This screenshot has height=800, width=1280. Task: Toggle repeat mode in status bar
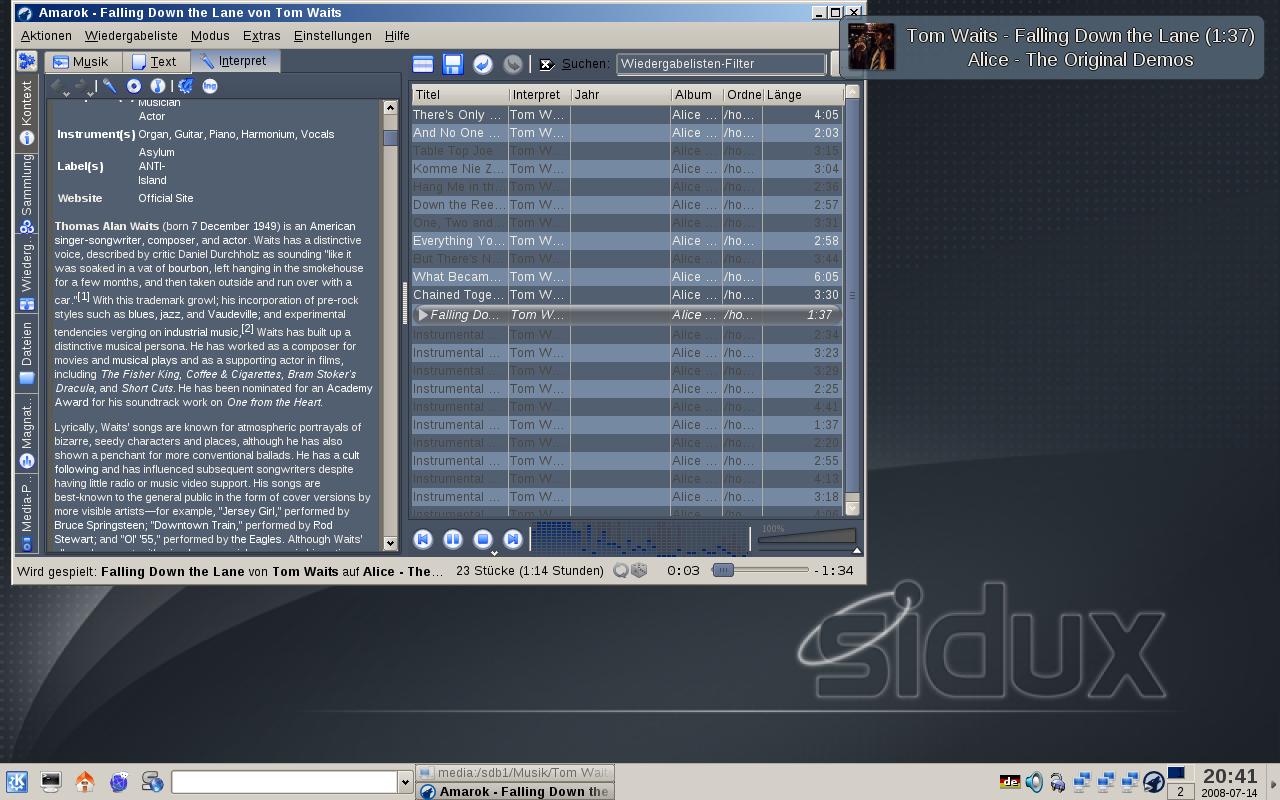tap(621, 571)
